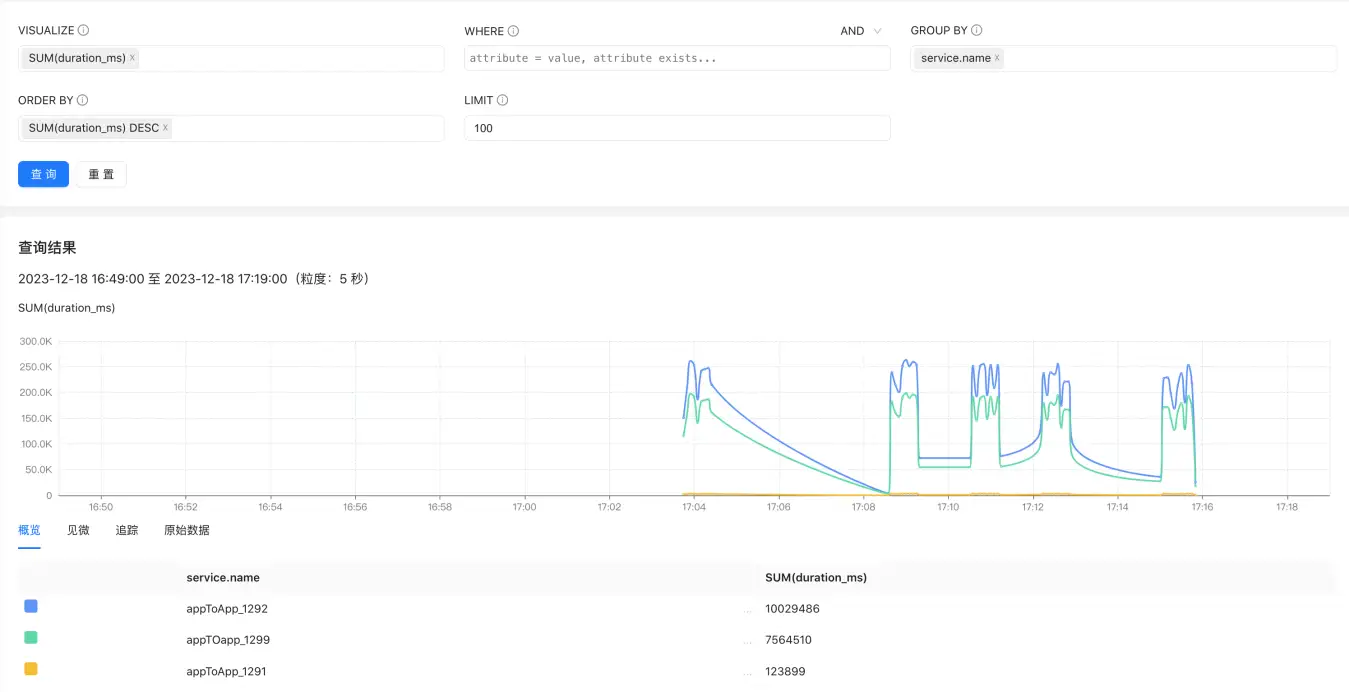1349x692 pixels.
Task: Click the info icon next to LIMIT
Action: tap(503, 101)
